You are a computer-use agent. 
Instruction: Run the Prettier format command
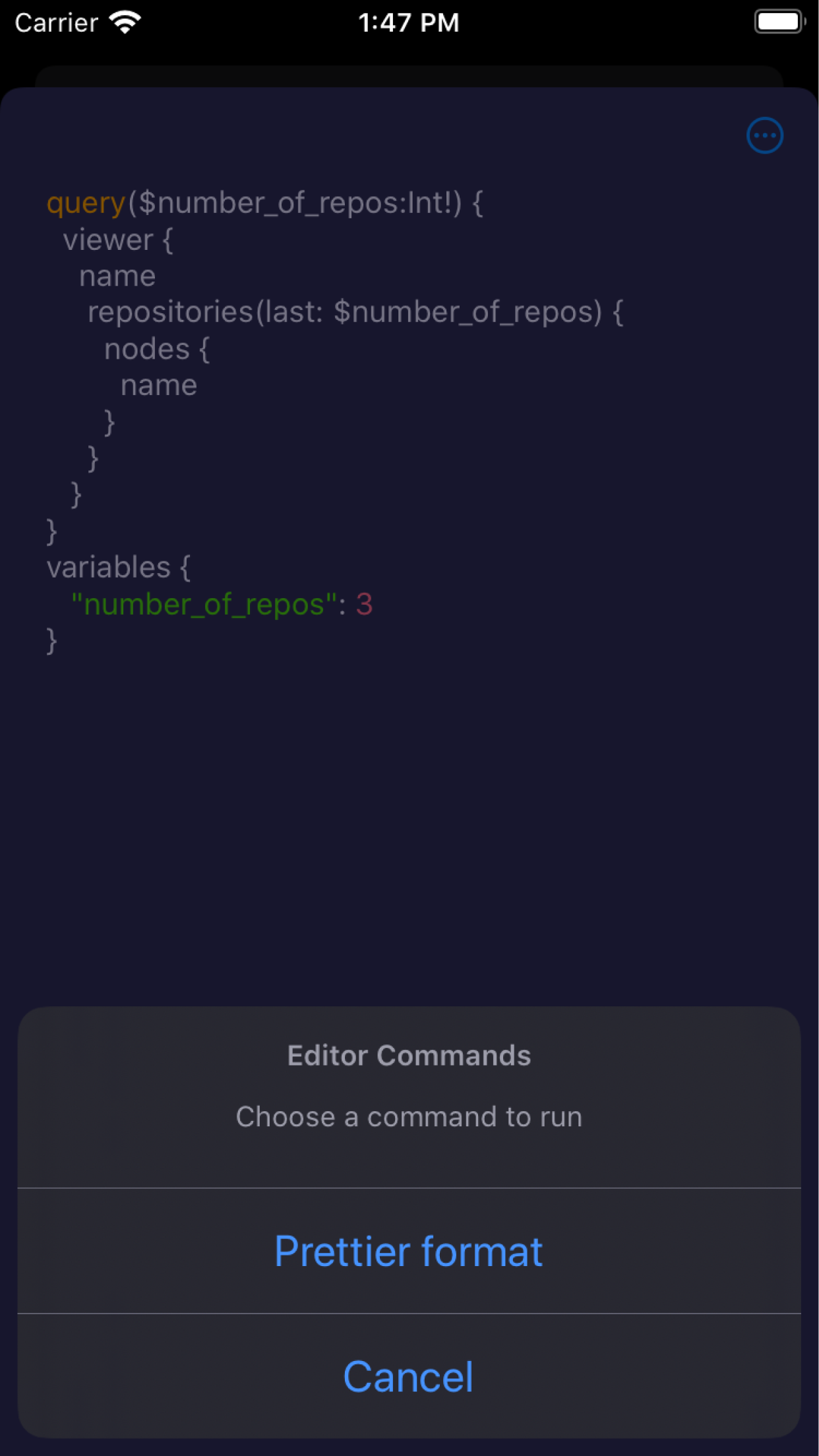pos(409,1251)
